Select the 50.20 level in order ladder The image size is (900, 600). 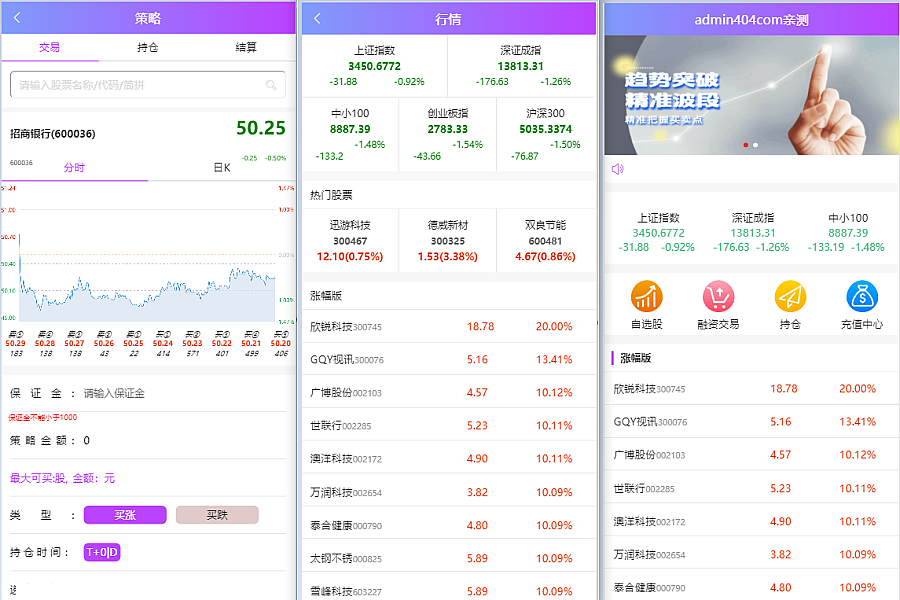[x=281, y=343]
